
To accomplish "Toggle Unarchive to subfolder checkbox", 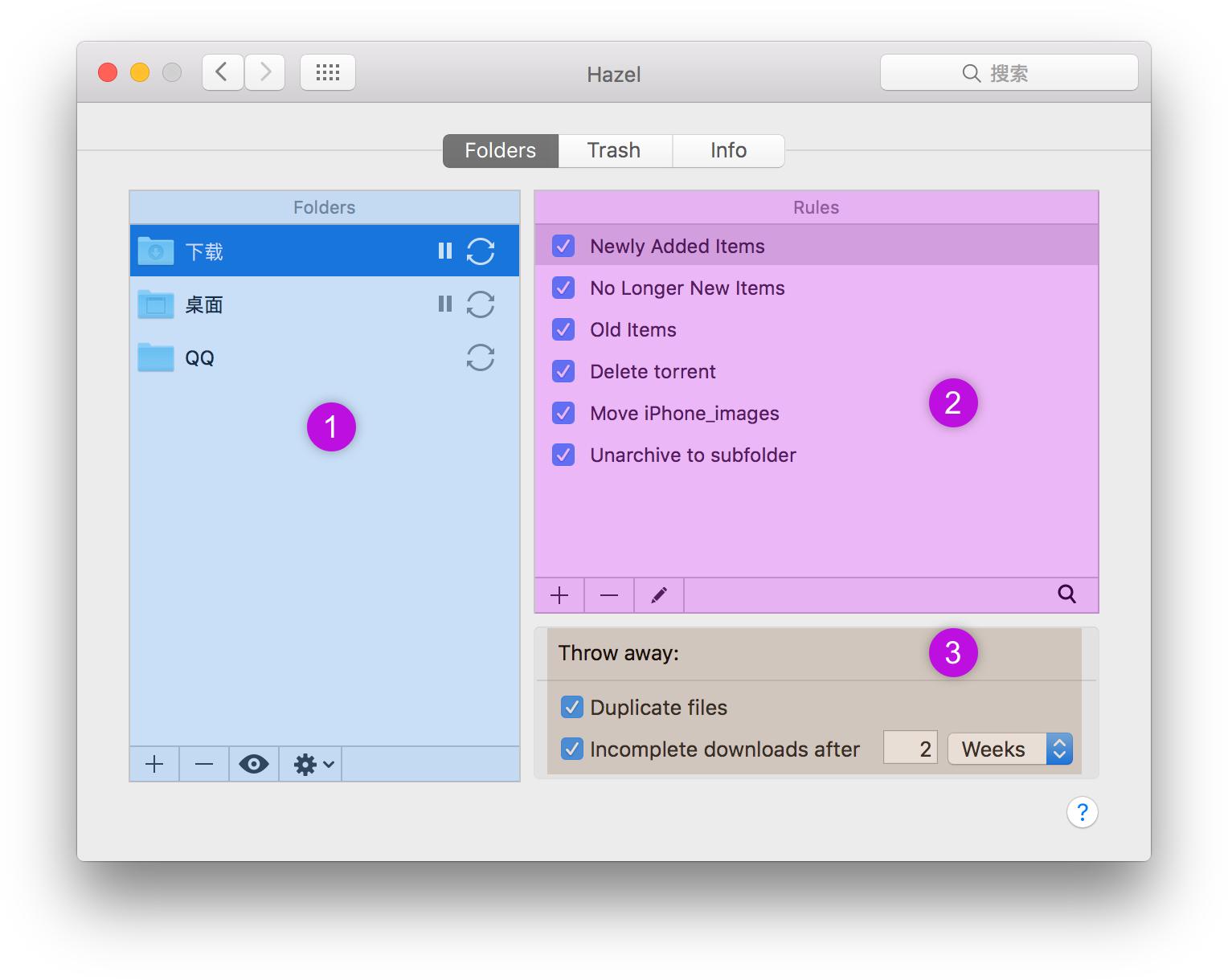I will [x=563, y=455].
